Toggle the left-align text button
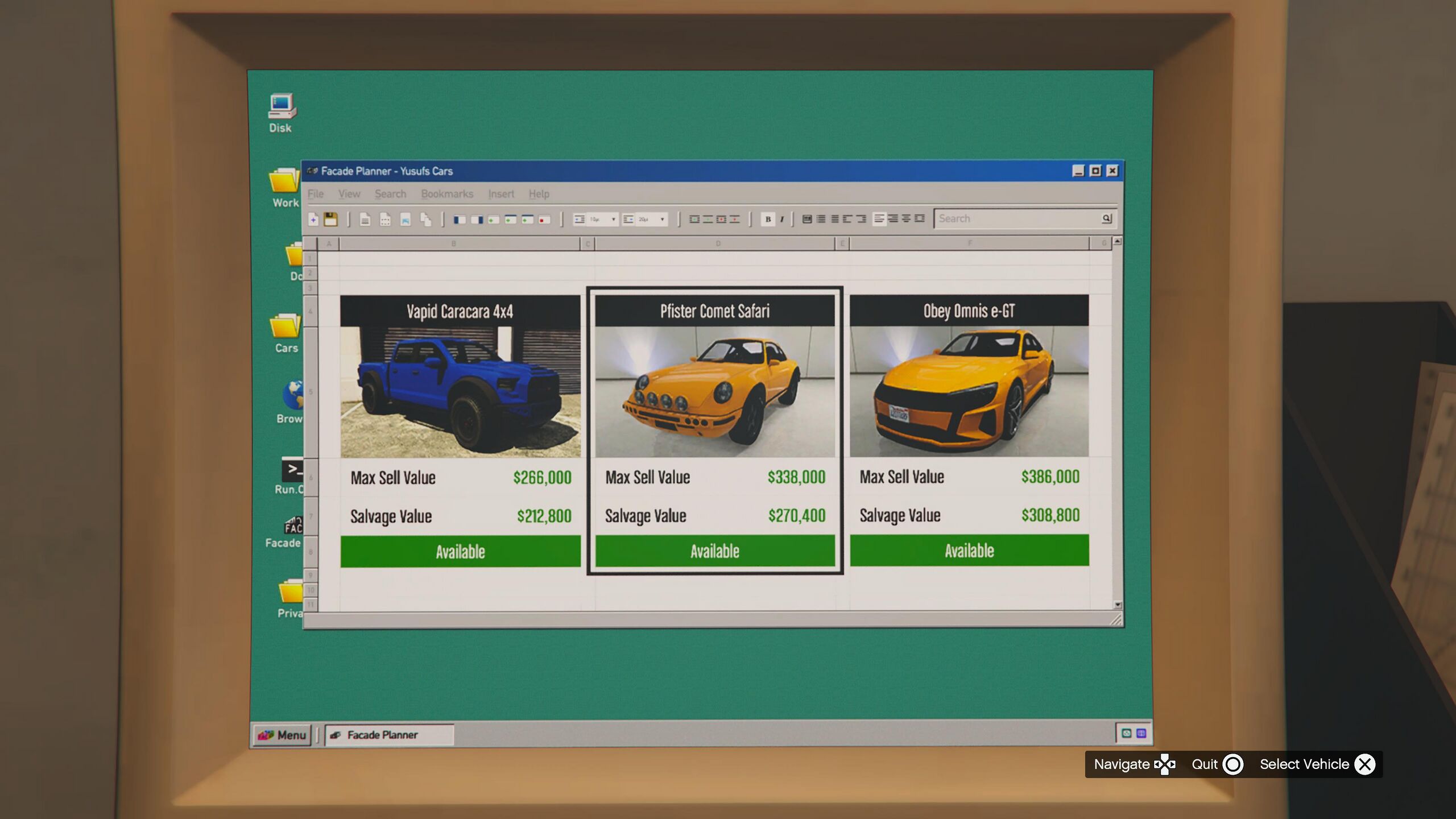Image resolution: width=1456 pixels, height=819 pixels. (x=879, y=219)
